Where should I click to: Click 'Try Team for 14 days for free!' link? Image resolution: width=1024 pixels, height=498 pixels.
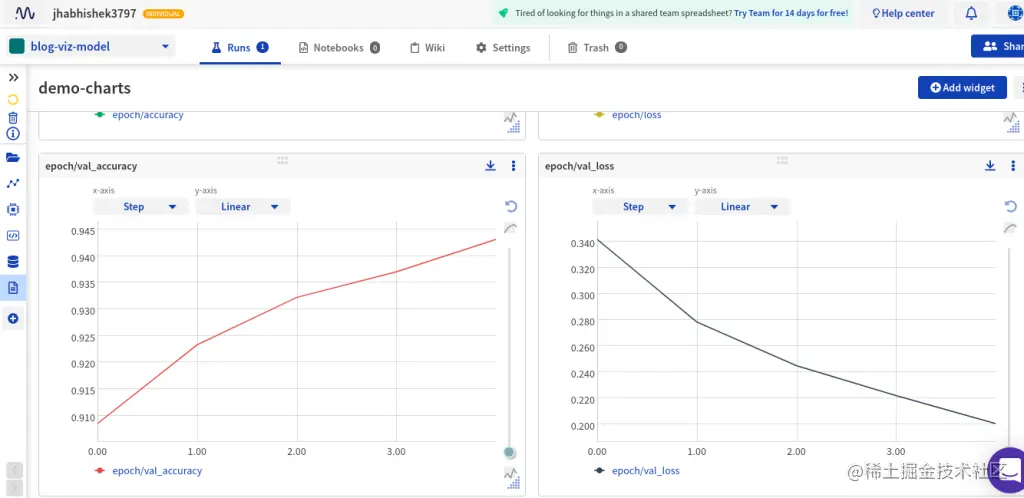pyautogui.click(x=792, y=13)
